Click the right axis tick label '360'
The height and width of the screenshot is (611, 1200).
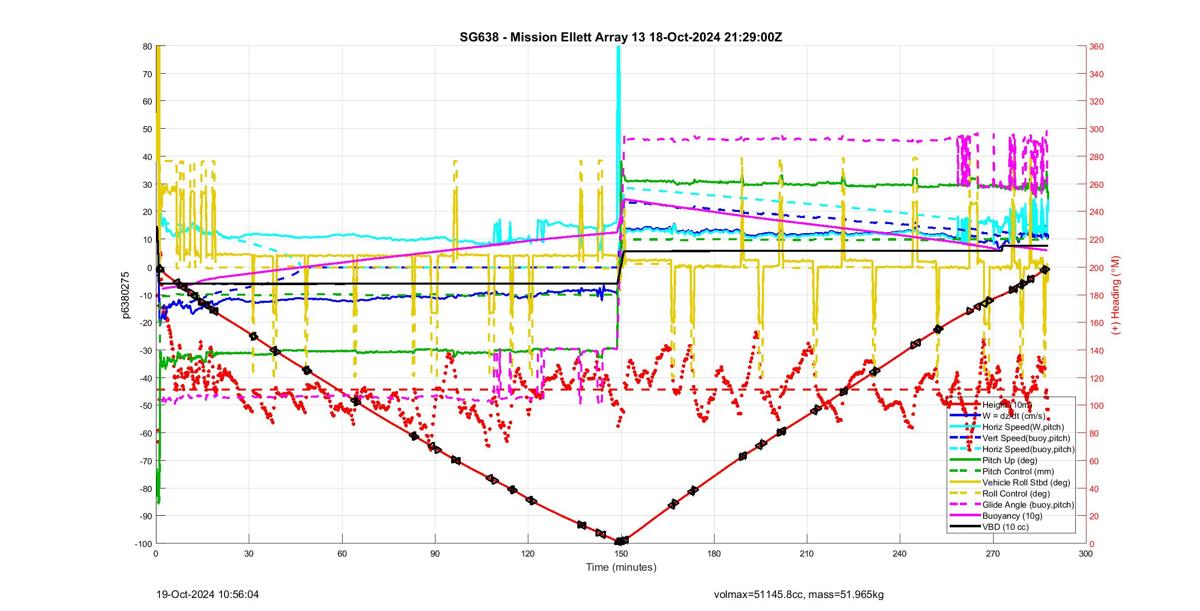click(1098, 47)
